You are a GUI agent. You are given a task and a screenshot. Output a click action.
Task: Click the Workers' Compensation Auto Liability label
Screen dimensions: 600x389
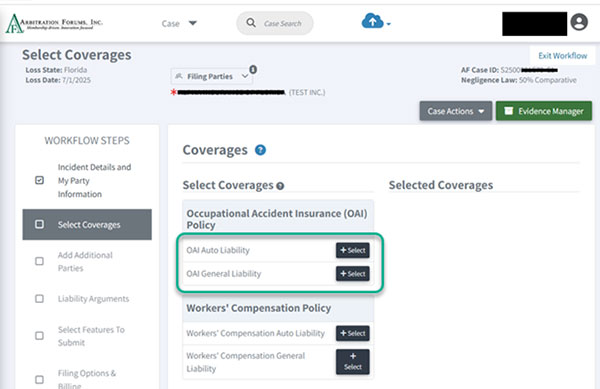click(255, 333)
